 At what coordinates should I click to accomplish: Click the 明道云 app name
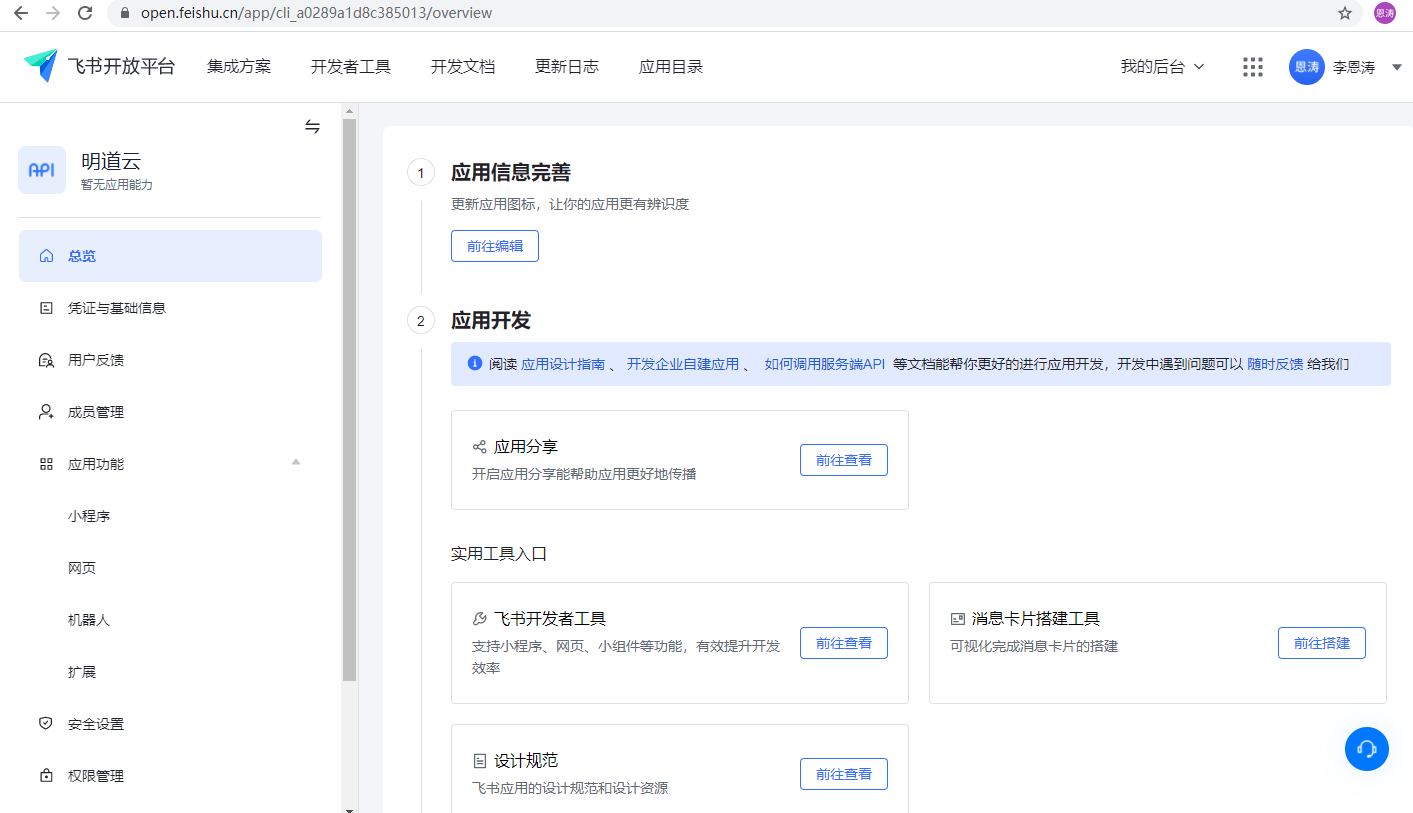coord(111,161)
